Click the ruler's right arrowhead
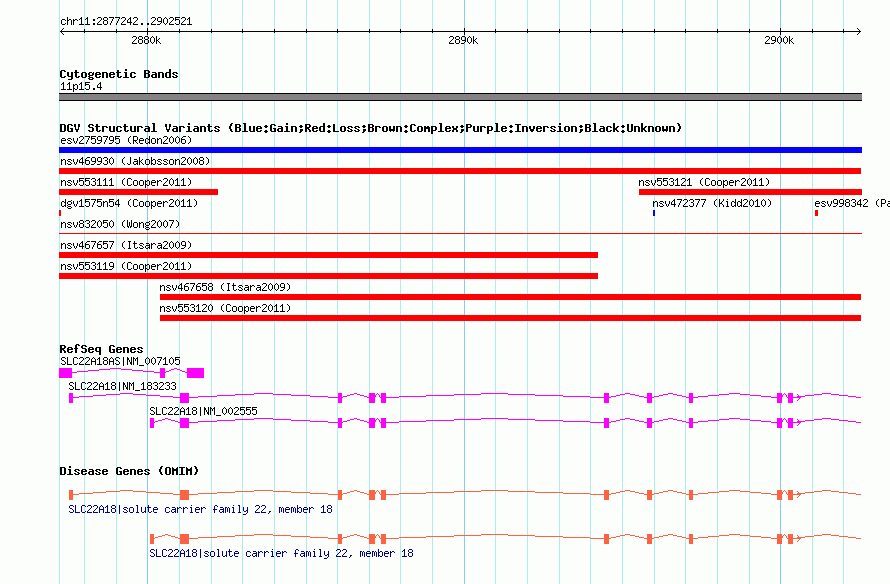 point(858,31)
